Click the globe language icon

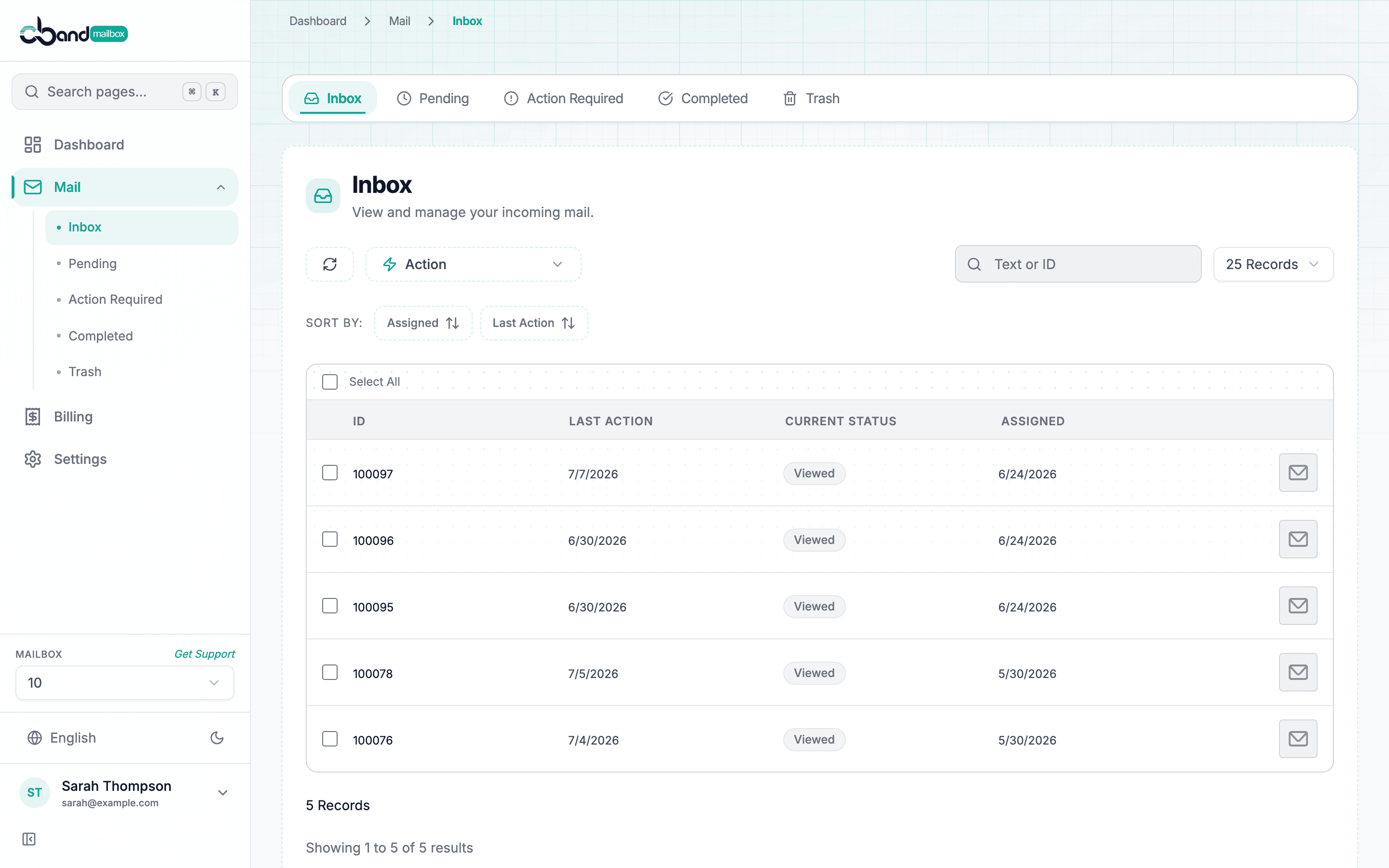pyautogui.click(x=34, y=738)
